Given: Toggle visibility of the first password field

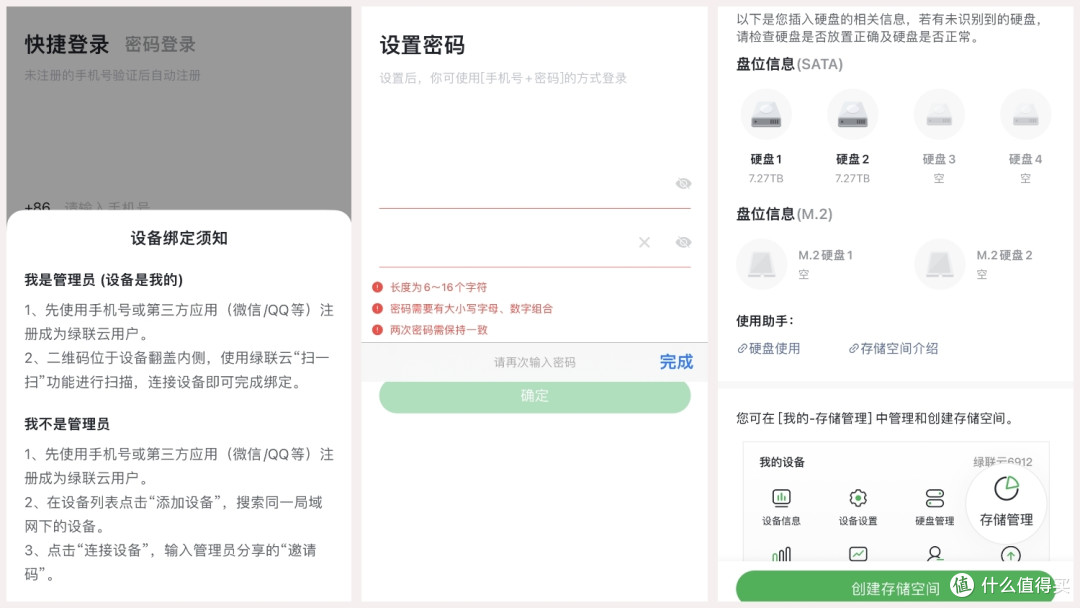Looking at the screenshot, I should click(x=683, y=183).
